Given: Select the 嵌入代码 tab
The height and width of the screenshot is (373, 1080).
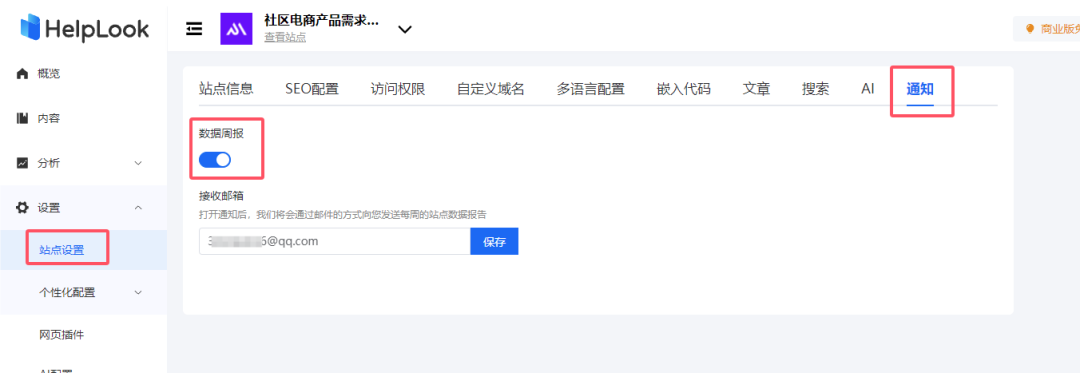Looking at the screenshot, I should (x=683, y=89).
